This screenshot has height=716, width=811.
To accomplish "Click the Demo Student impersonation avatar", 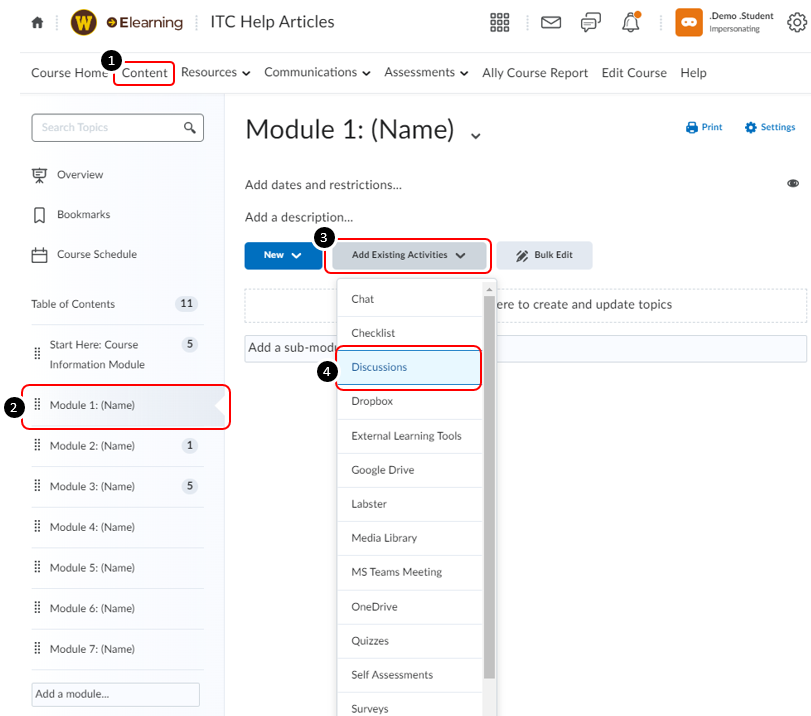I will (688, 21).
